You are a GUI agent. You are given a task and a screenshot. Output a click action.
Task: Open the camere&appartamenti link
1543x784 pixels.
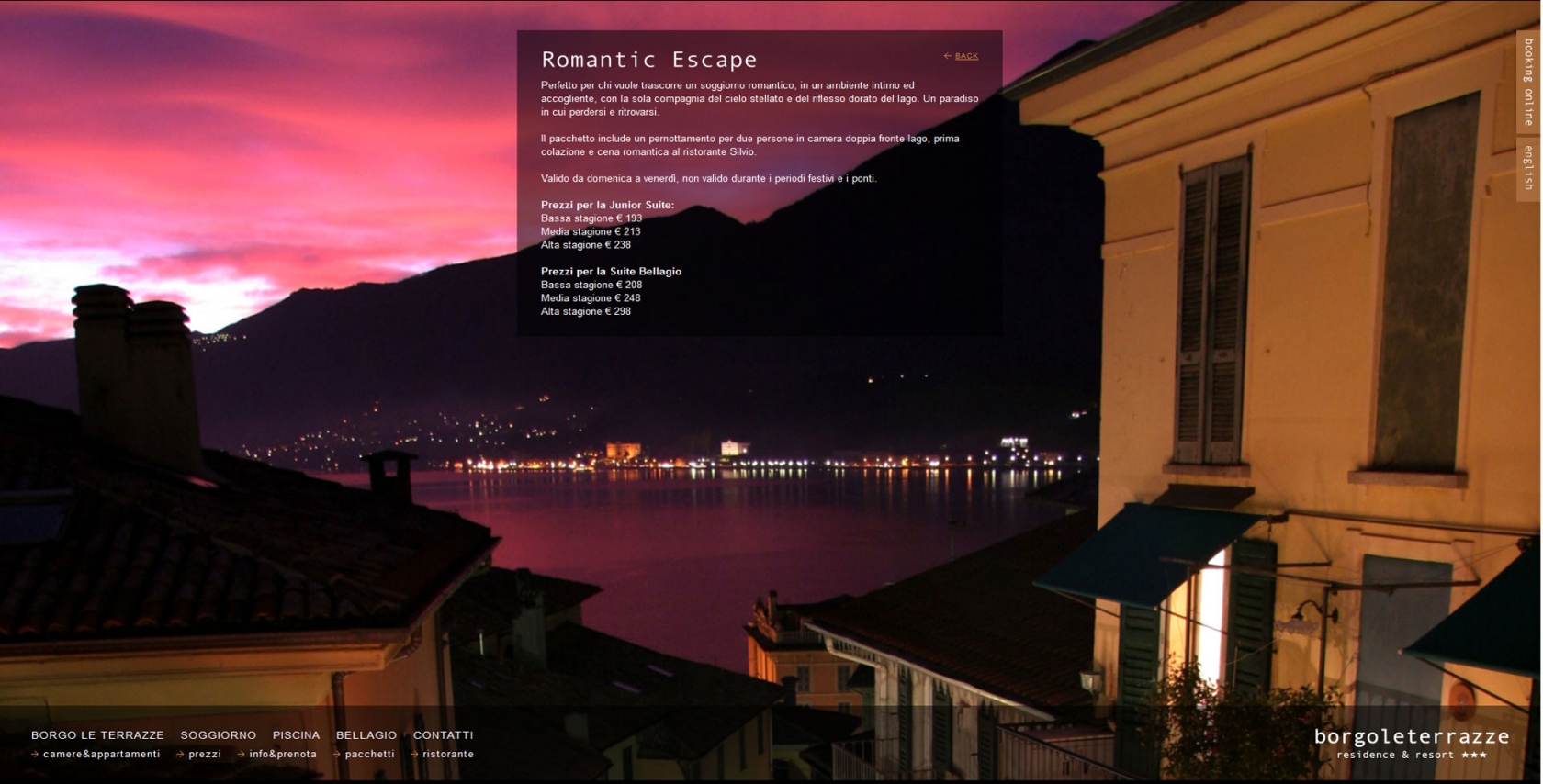(x=101, y=755)
